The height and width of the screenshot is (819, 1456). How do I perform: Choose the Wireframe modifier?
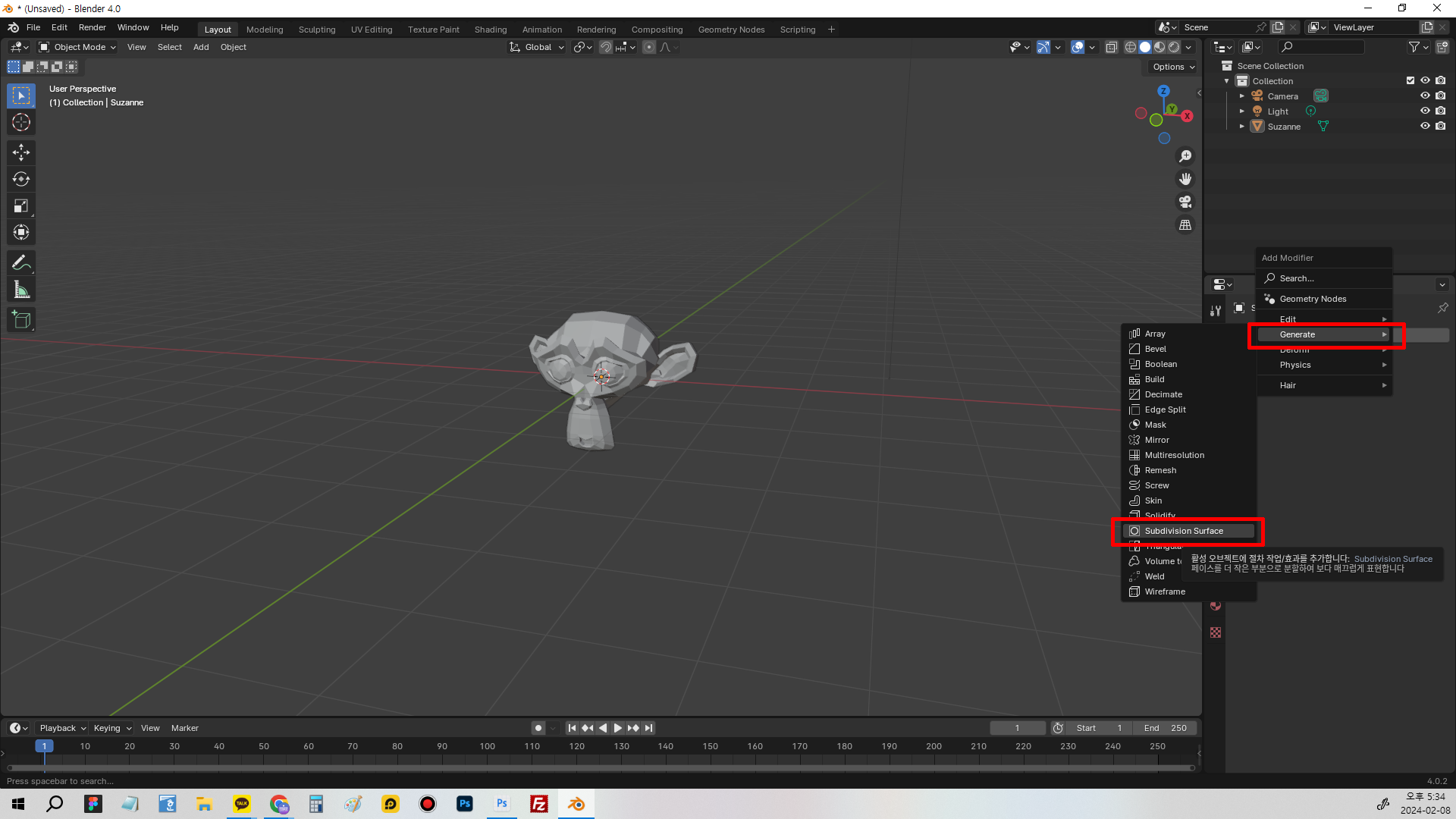point(1188,591)
